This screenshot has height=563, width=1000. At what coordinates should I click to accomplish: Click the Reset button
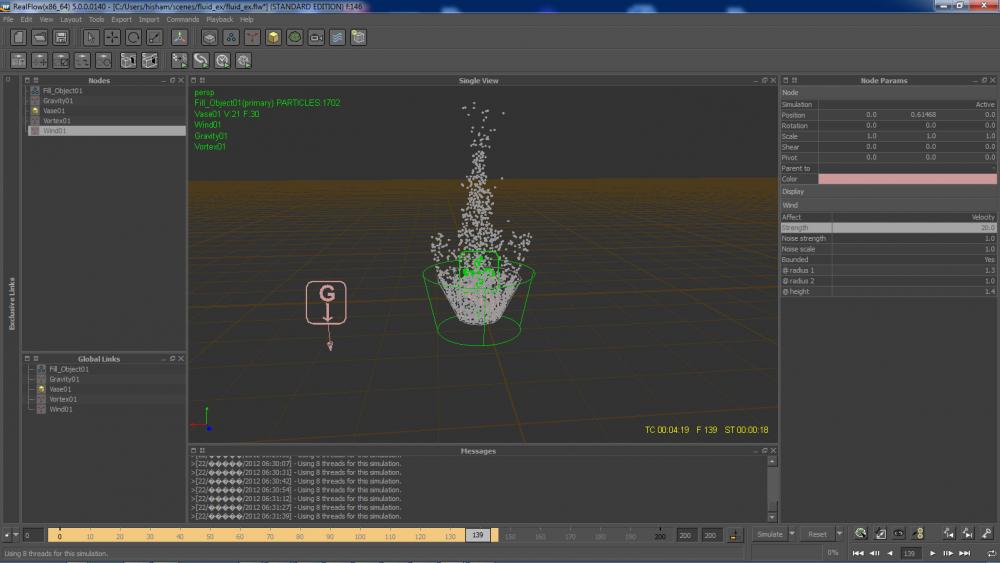817,534
